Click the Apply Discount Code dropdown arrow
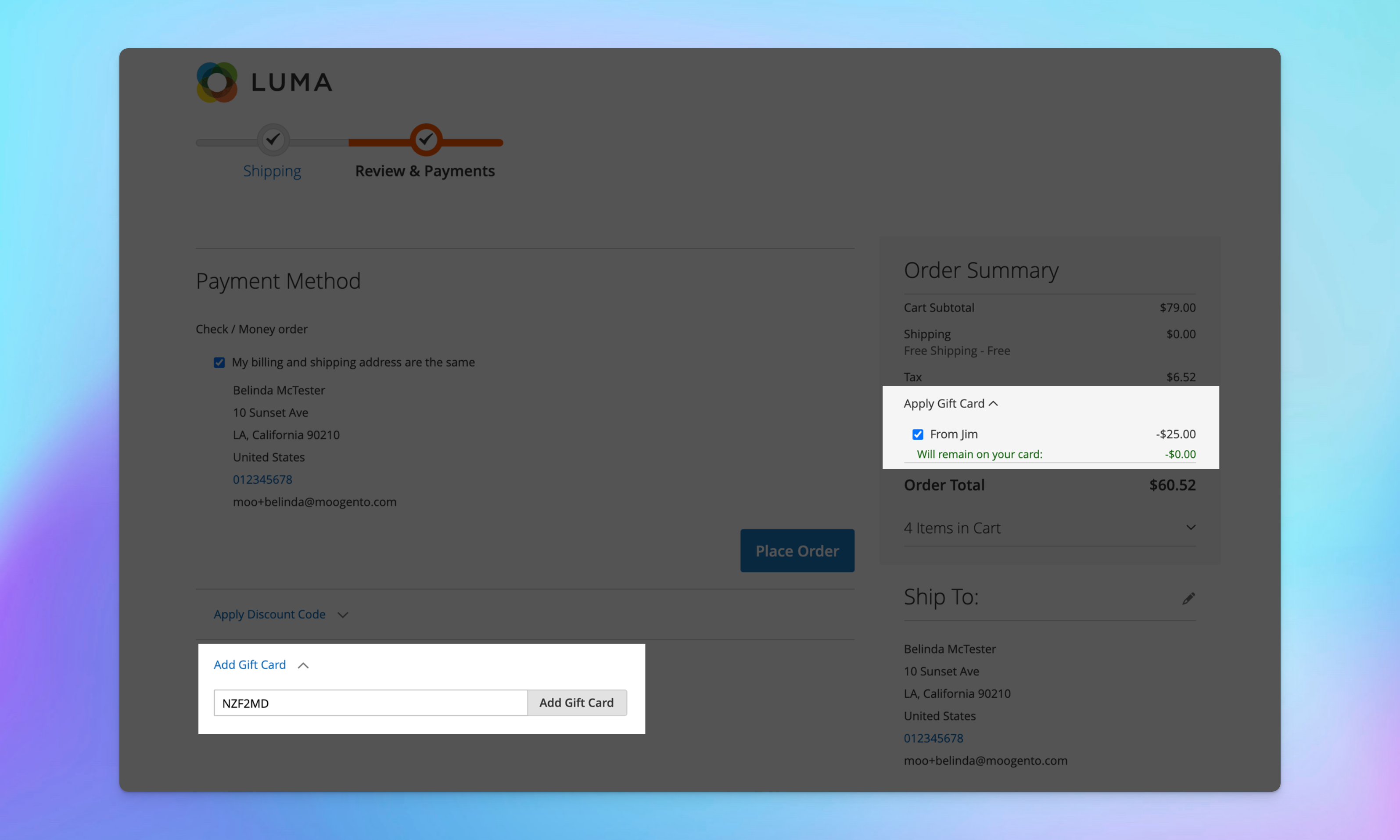 345,614
